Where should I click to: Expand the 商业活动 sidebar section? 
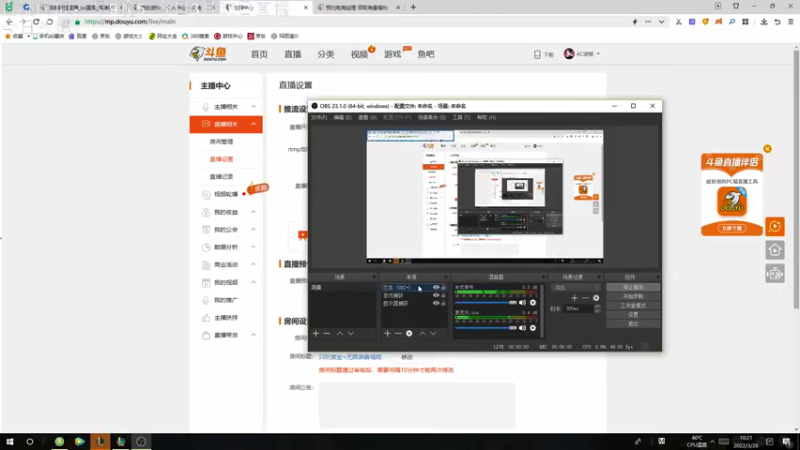(254, 264)
